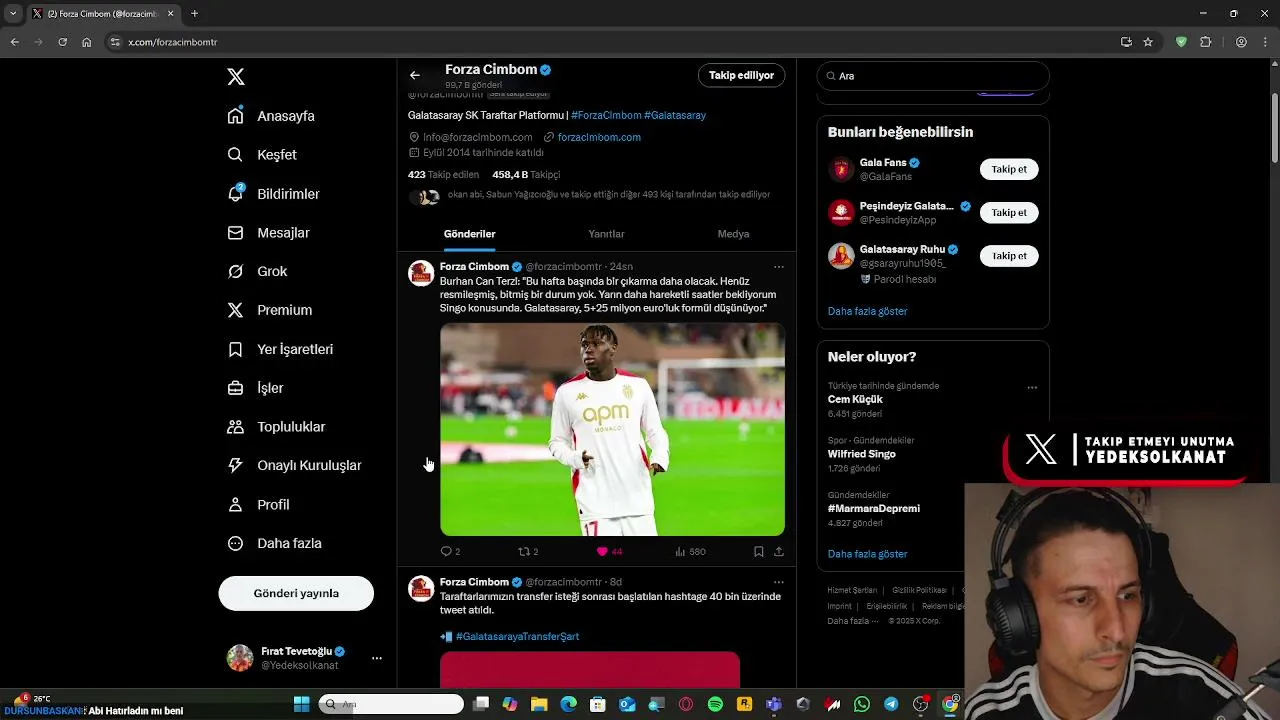Open more options on transfer hashtag post
The image size is (1280, 720).
point(779,582)
